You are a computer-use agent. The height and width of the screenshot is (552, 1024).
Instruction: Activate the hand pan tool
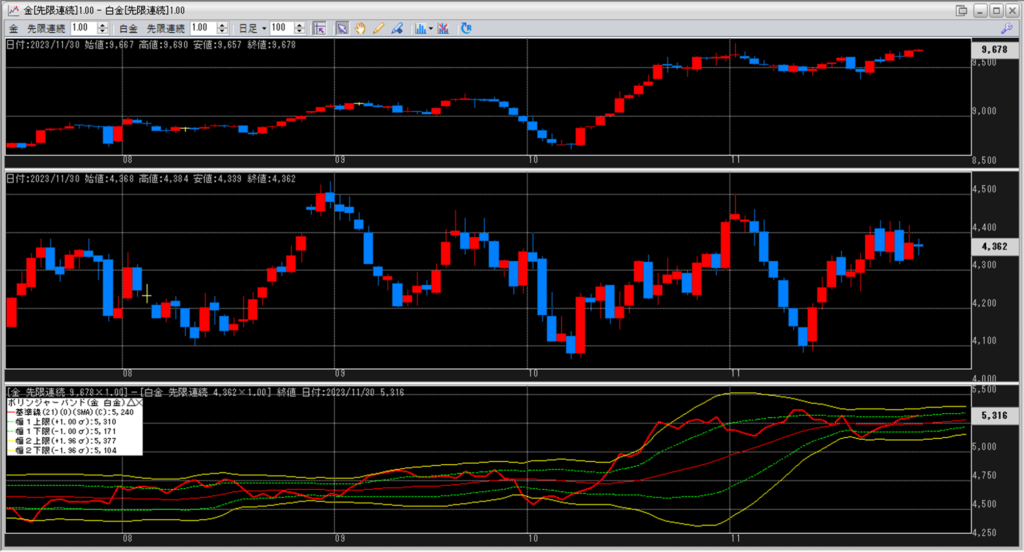(360, 28)
